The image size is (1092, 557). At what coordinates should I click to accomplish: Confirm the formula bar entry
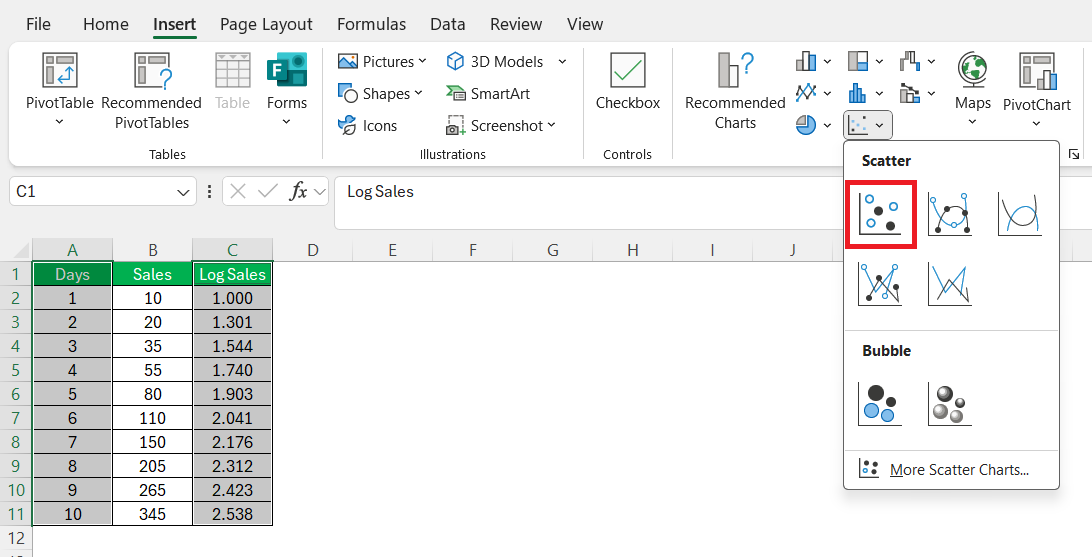pos(267,191)
